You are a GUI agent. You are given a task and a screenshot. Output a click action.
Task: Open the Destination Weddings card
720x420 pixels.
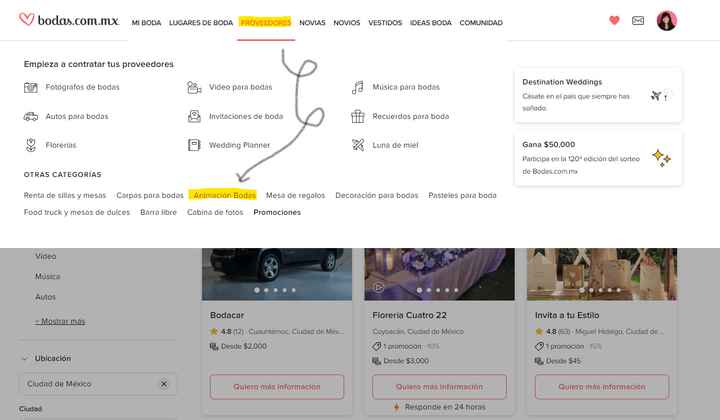pos(598,95)
